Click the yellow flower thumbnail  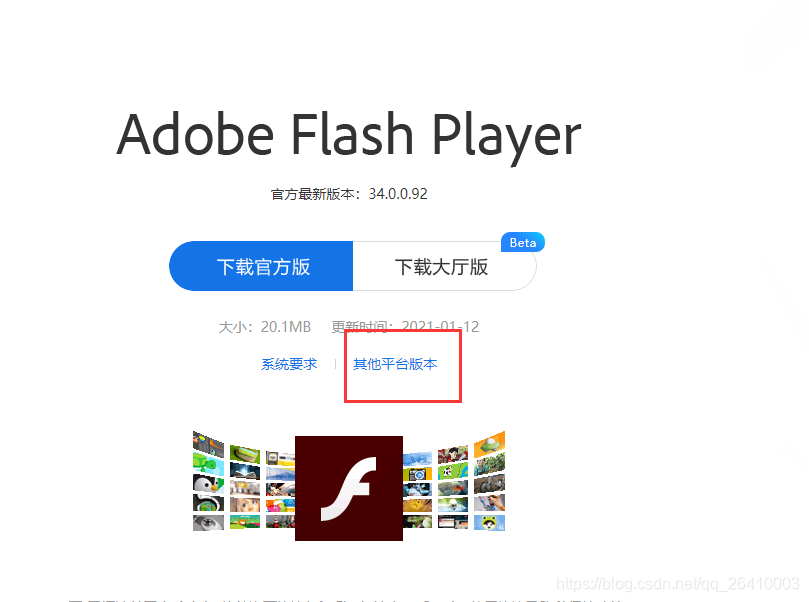tap(417, 506)
